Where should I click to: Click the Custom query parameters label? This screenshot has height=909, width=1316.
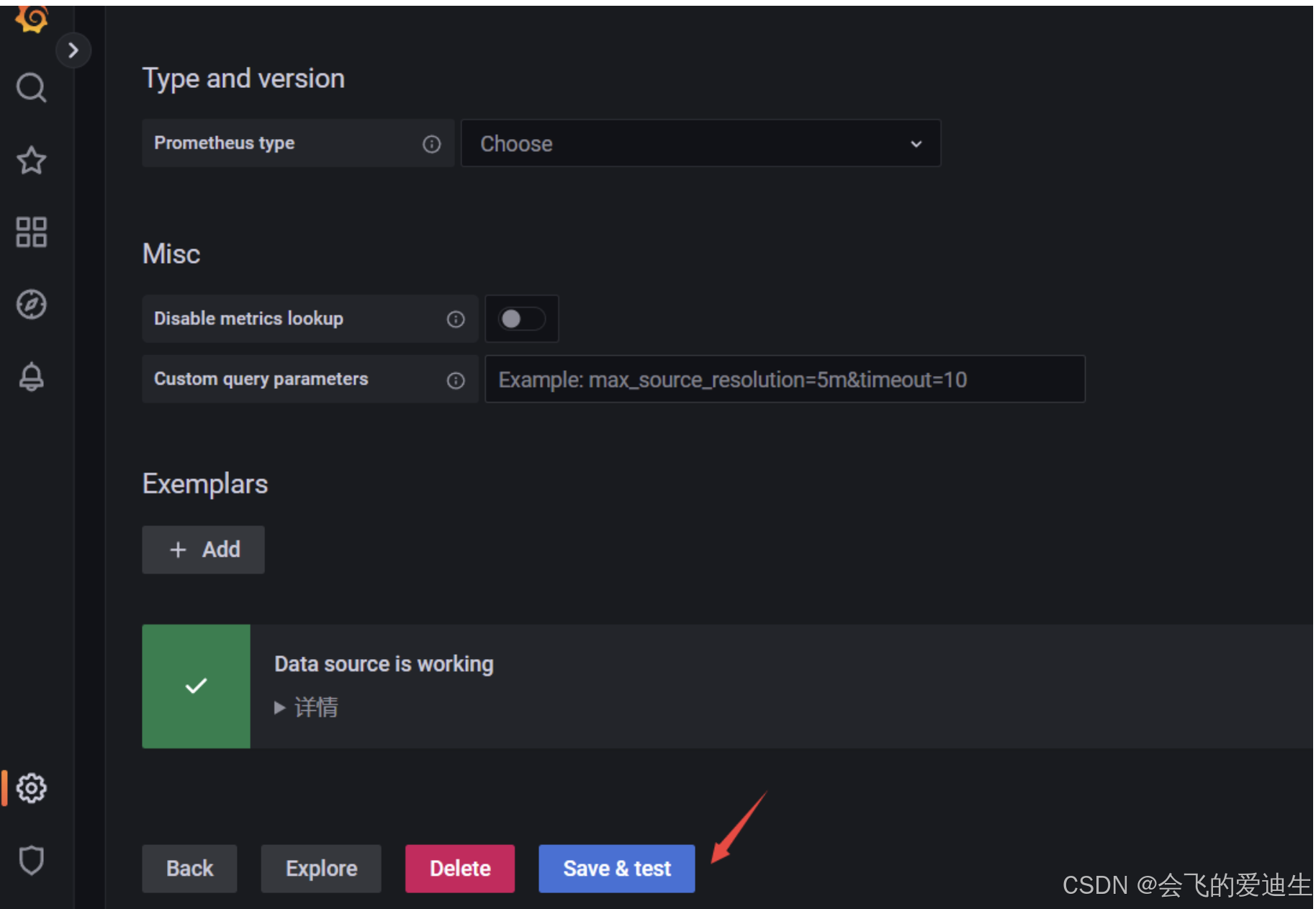pyautogui.click(x=261, y=379)
